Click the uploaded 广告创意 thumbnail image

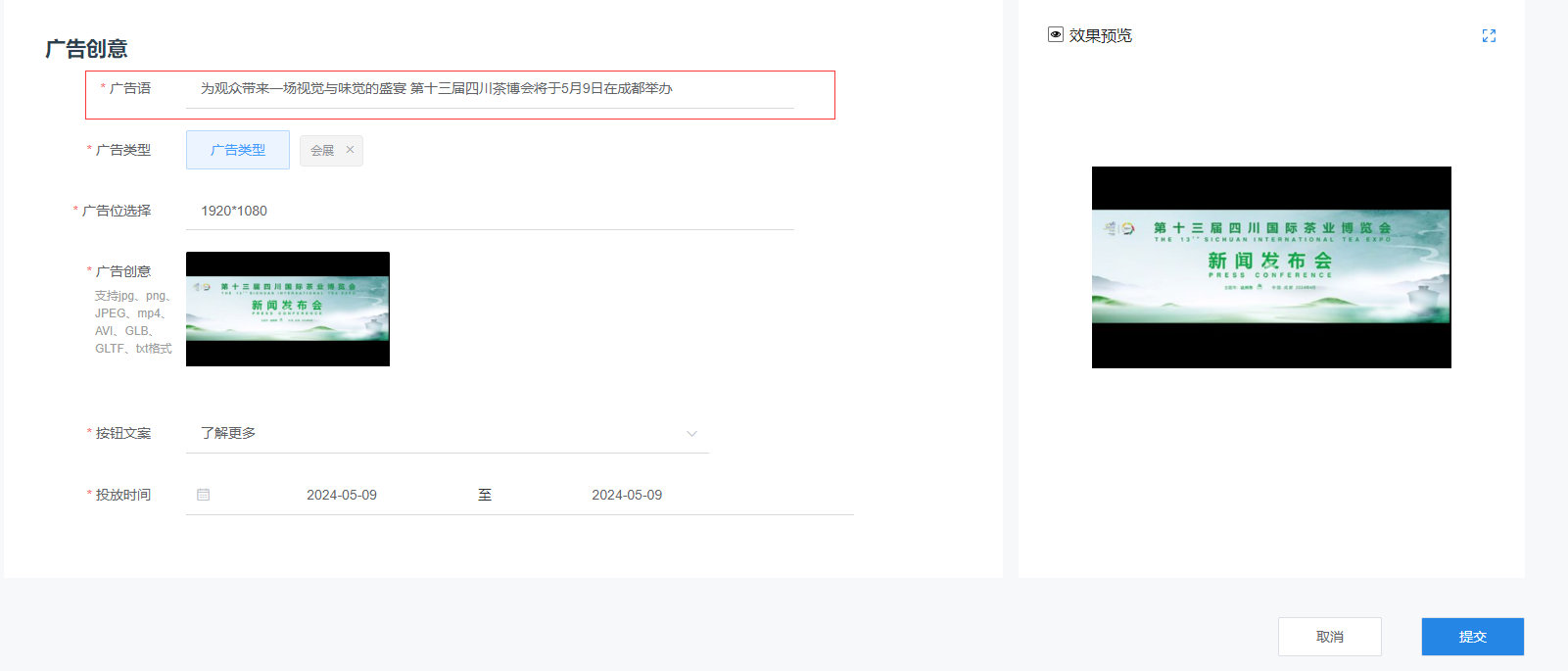coord(288,309)
